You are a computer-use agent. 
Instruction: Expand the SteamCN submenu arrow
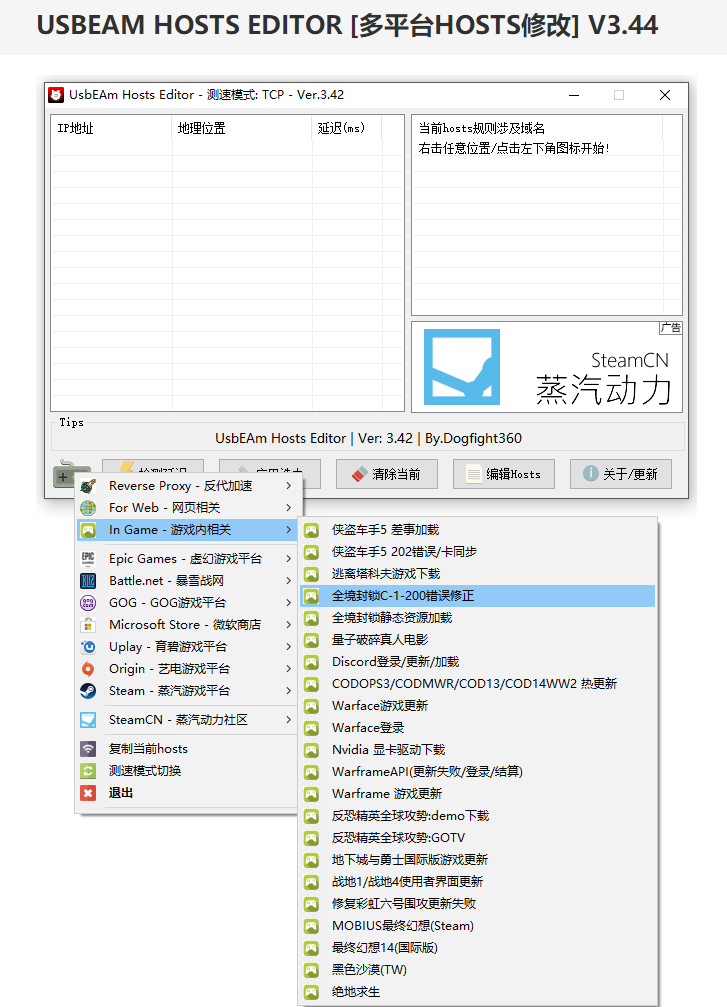(x=288, y=720)
